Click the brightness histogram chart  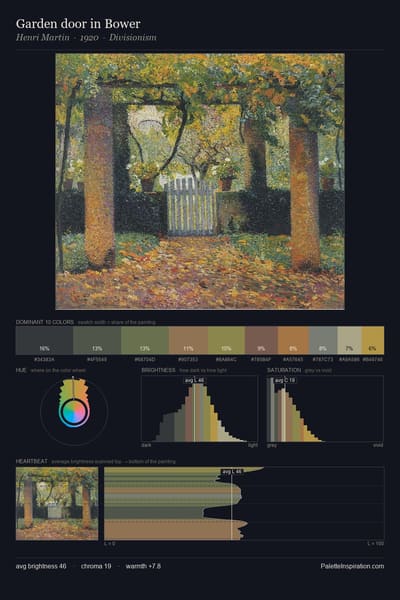(x=199, y=409)
